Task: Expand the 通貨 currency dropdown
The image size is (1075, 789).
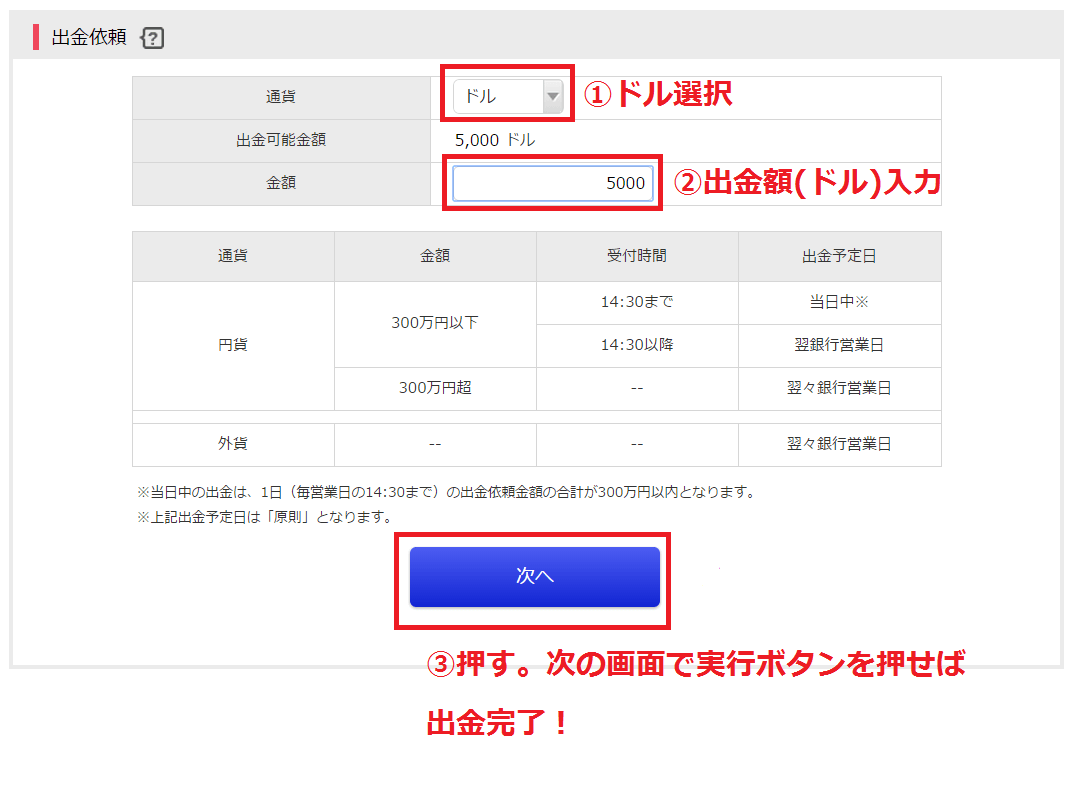Action: tap(507, 96)
